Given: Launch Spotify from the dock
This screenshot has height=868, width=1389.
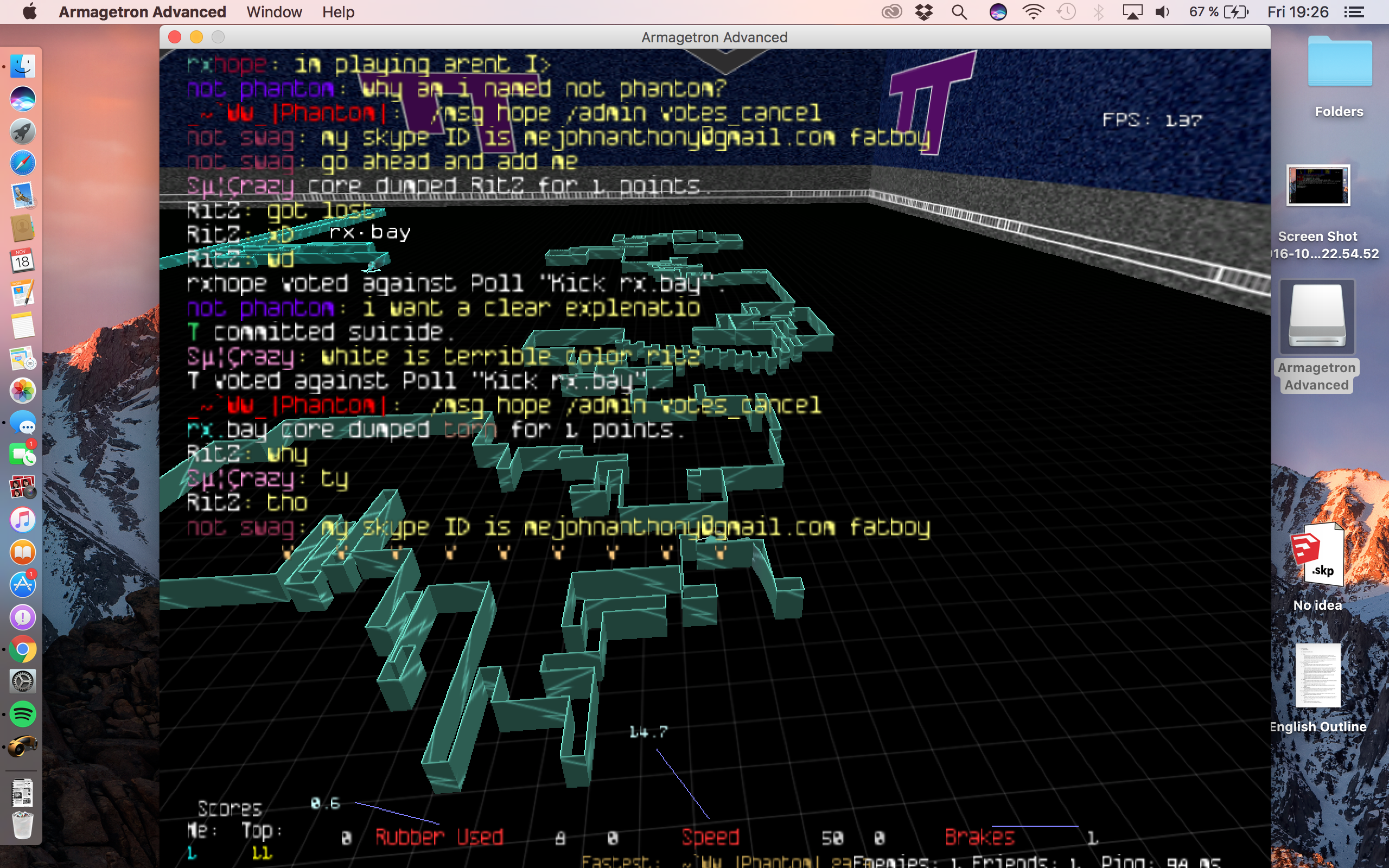Looking at the screenshot, I should click(x=23, y=714).
